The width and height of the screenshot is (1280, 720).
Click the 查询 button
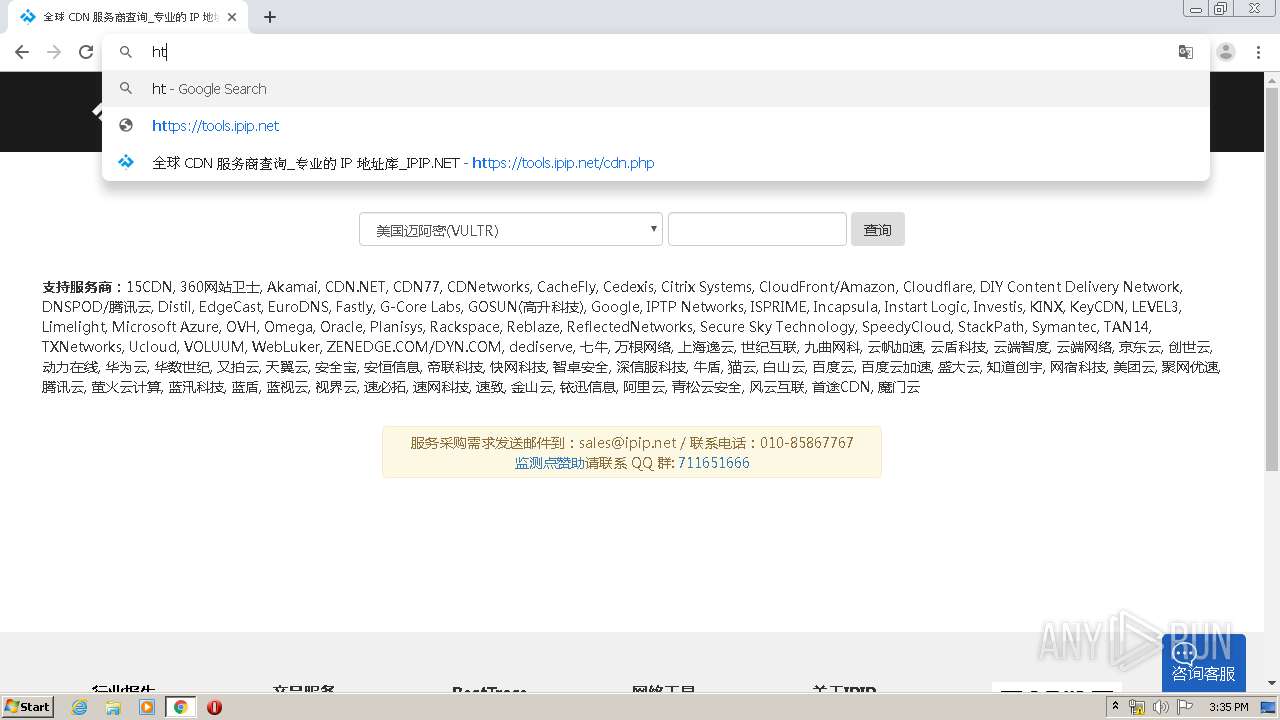878,229
